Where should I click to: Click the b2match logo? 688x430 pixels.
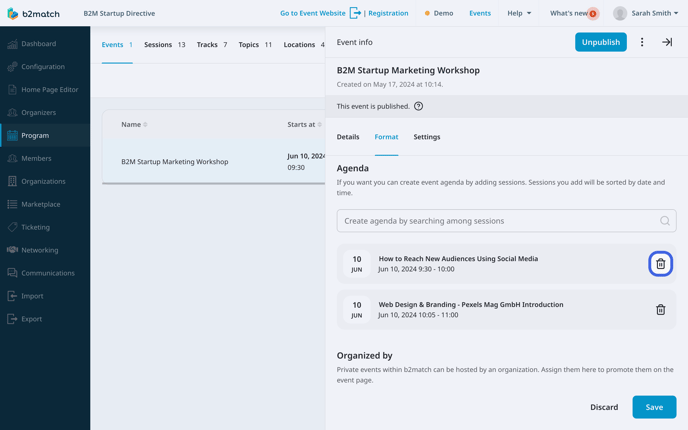[33, 13]
